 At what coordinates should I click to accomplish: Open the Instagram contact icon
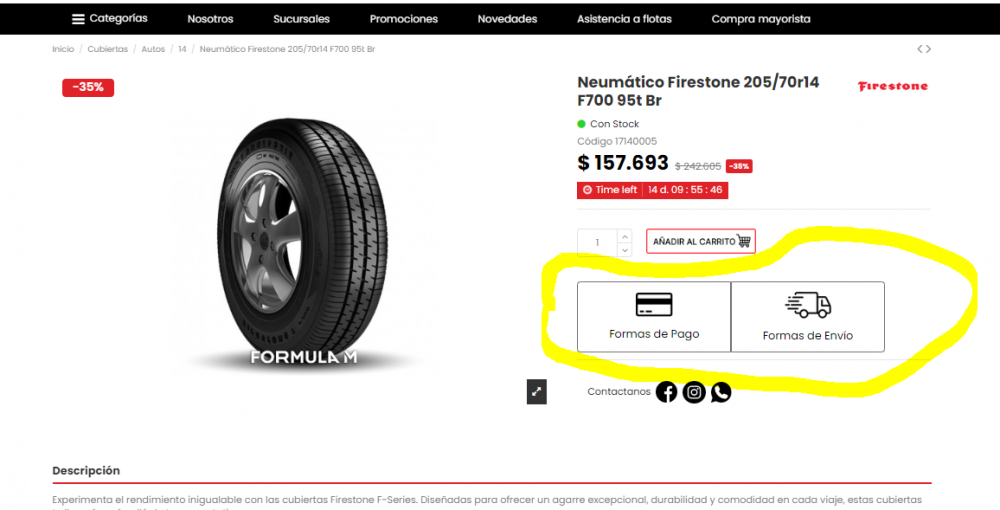point(694,392)
